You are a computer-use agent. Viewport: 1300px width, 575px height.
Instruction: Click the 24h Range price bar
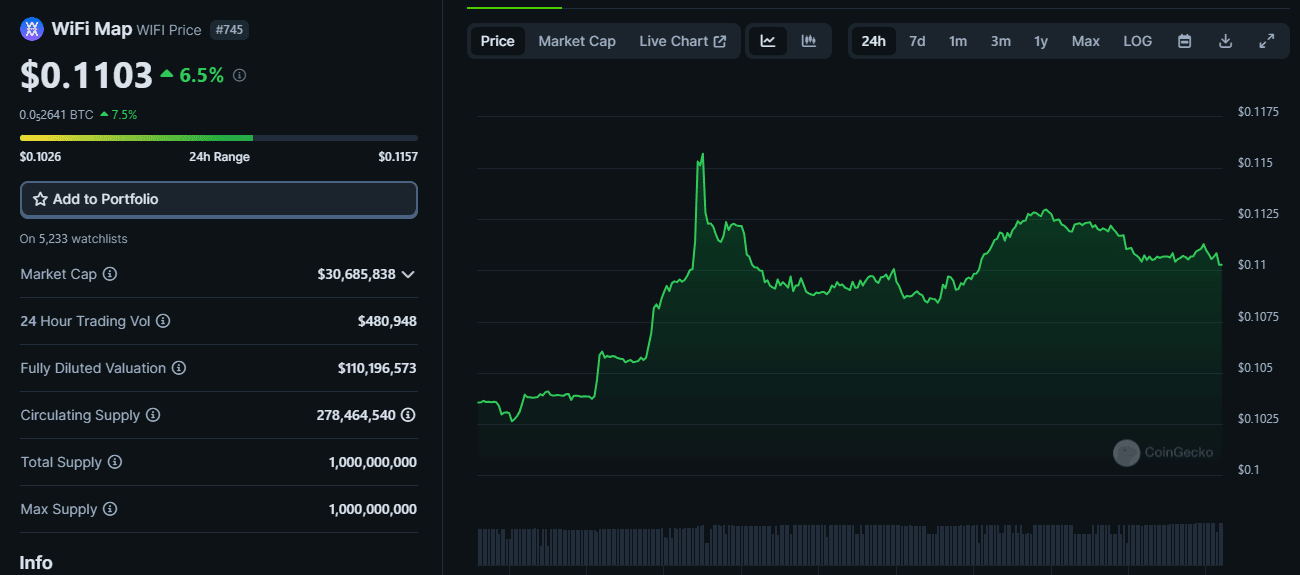click(x=219, y=138)
